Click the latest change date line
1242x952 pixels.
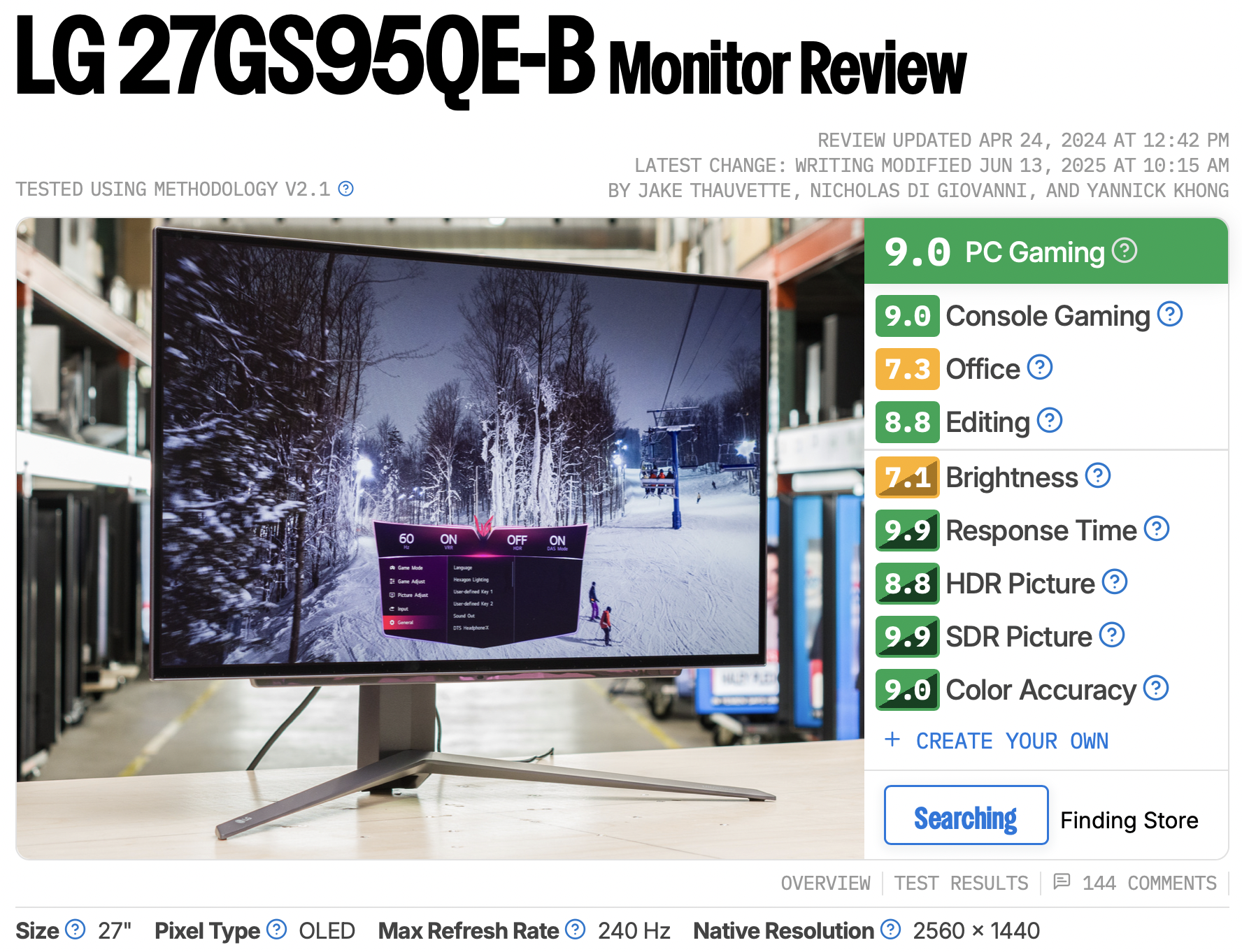(x=931, y=166)
